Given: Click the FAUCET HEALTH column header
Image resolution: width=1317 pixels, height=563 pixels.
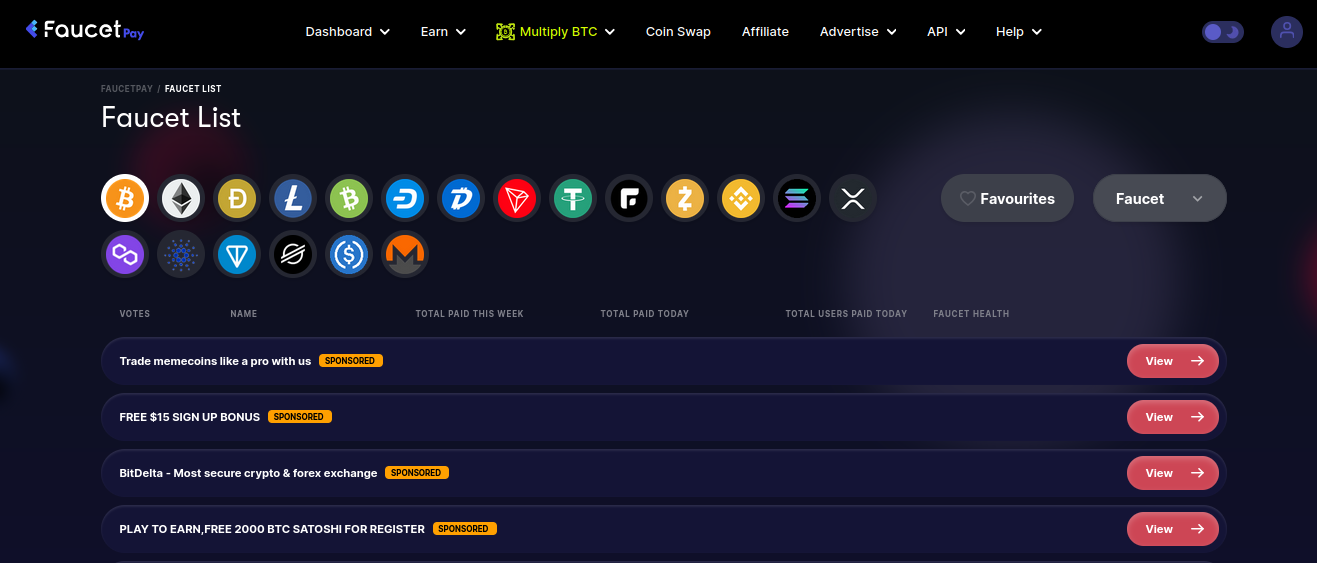Looking at the screenshot, I should pyautogui.click(x=971, y=314).
